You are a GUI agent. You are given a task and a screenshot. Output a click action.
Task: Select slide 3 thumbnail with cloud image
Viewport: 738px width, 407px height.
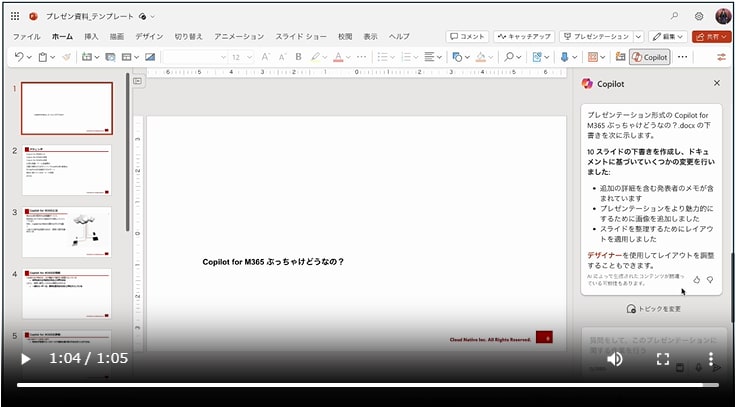pyautogui.click(x=67, y=232)
